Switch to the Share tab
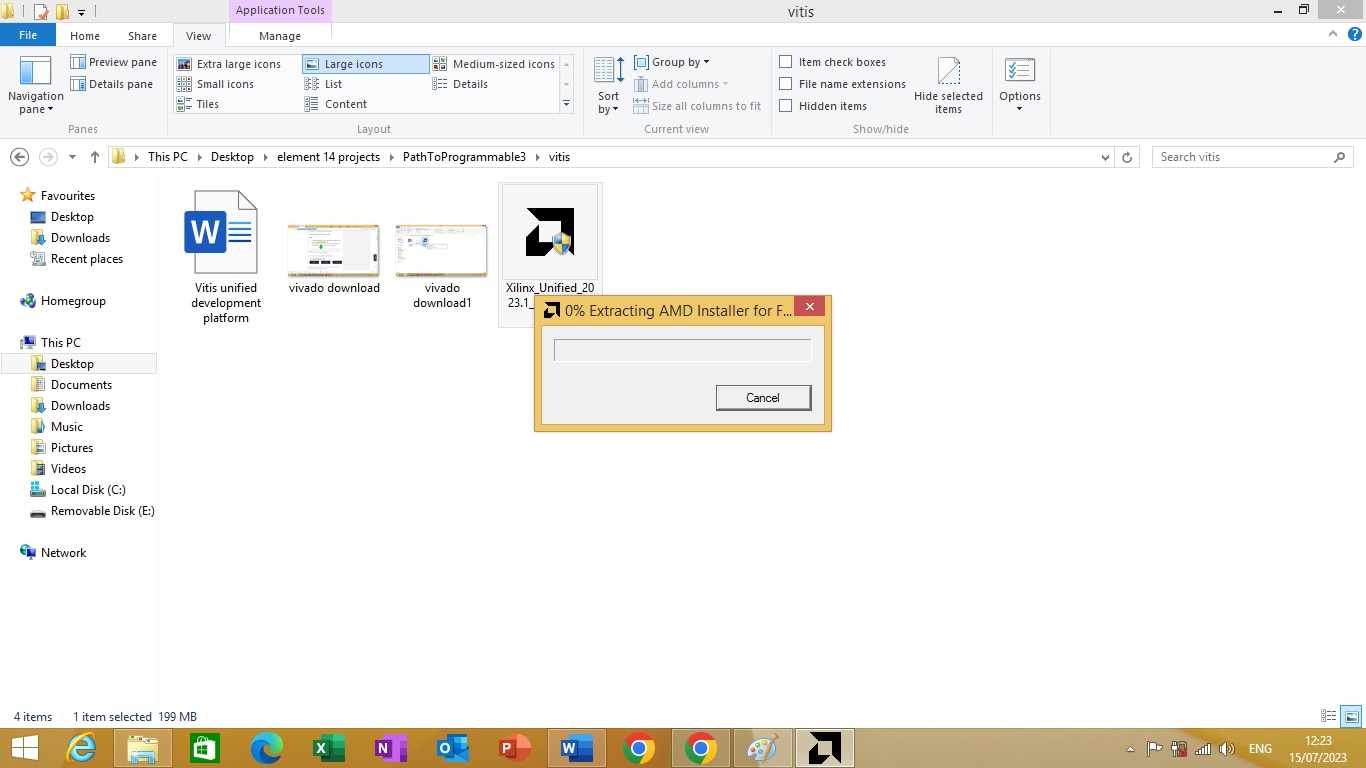 point(142,36)
